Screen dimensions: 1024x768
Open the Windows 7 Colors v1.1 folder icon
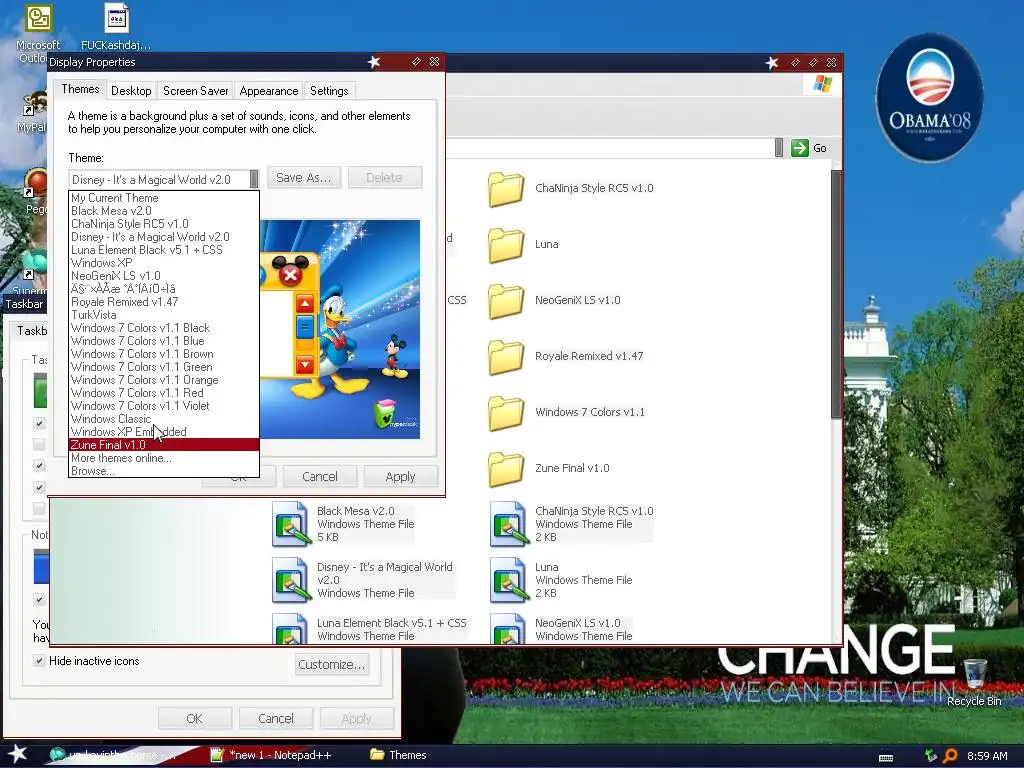506,413
